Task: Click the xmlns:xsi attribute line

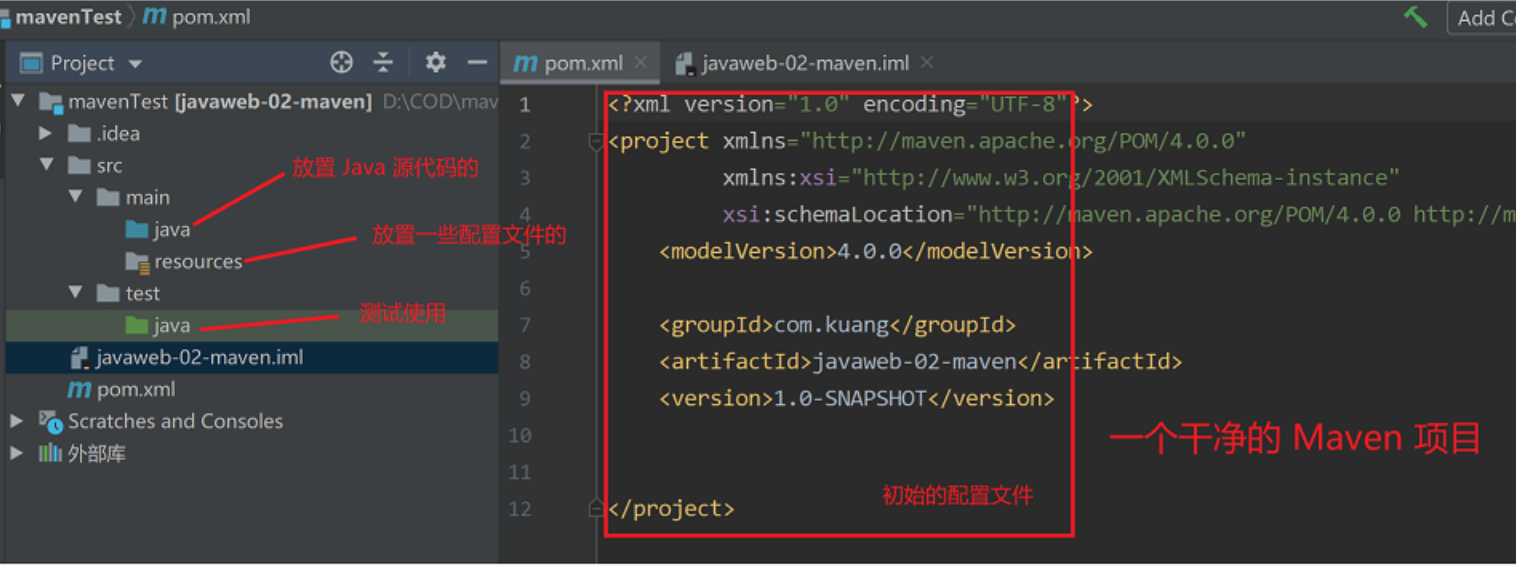Action: pyautogui.click(x=1061, y=178)
